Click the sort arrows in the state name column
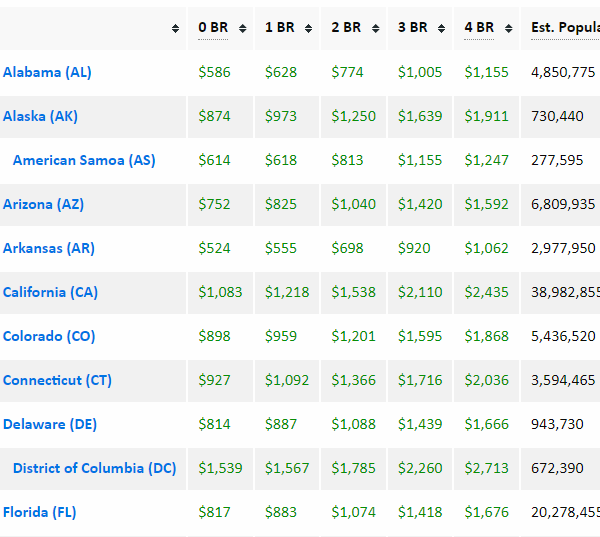The width and height of the screenshot is (600, 537). (x=177, y=28)
